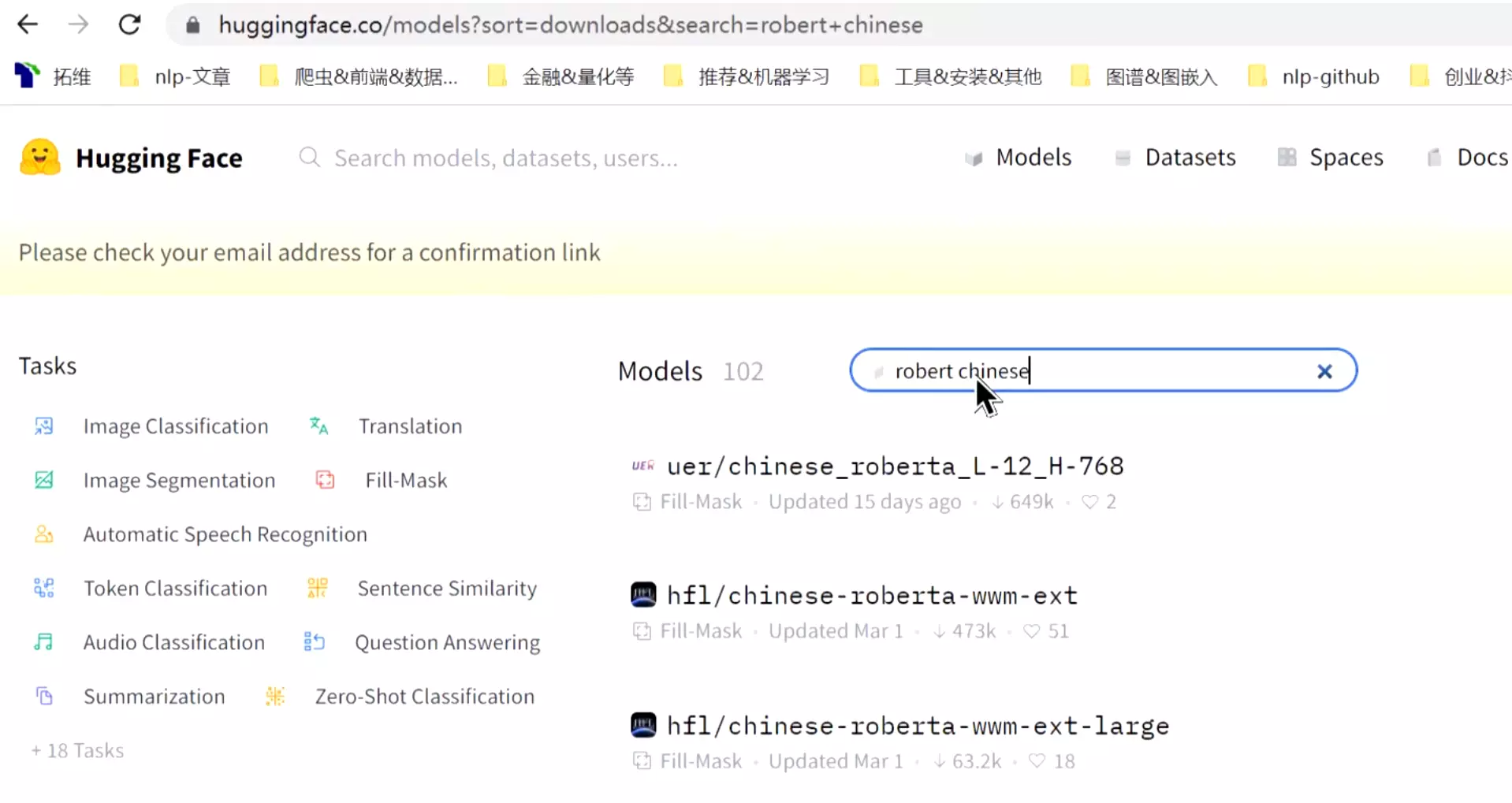Select the Image Classification task icon
This screenshot has width=1512, height=803.
point(44,426)
